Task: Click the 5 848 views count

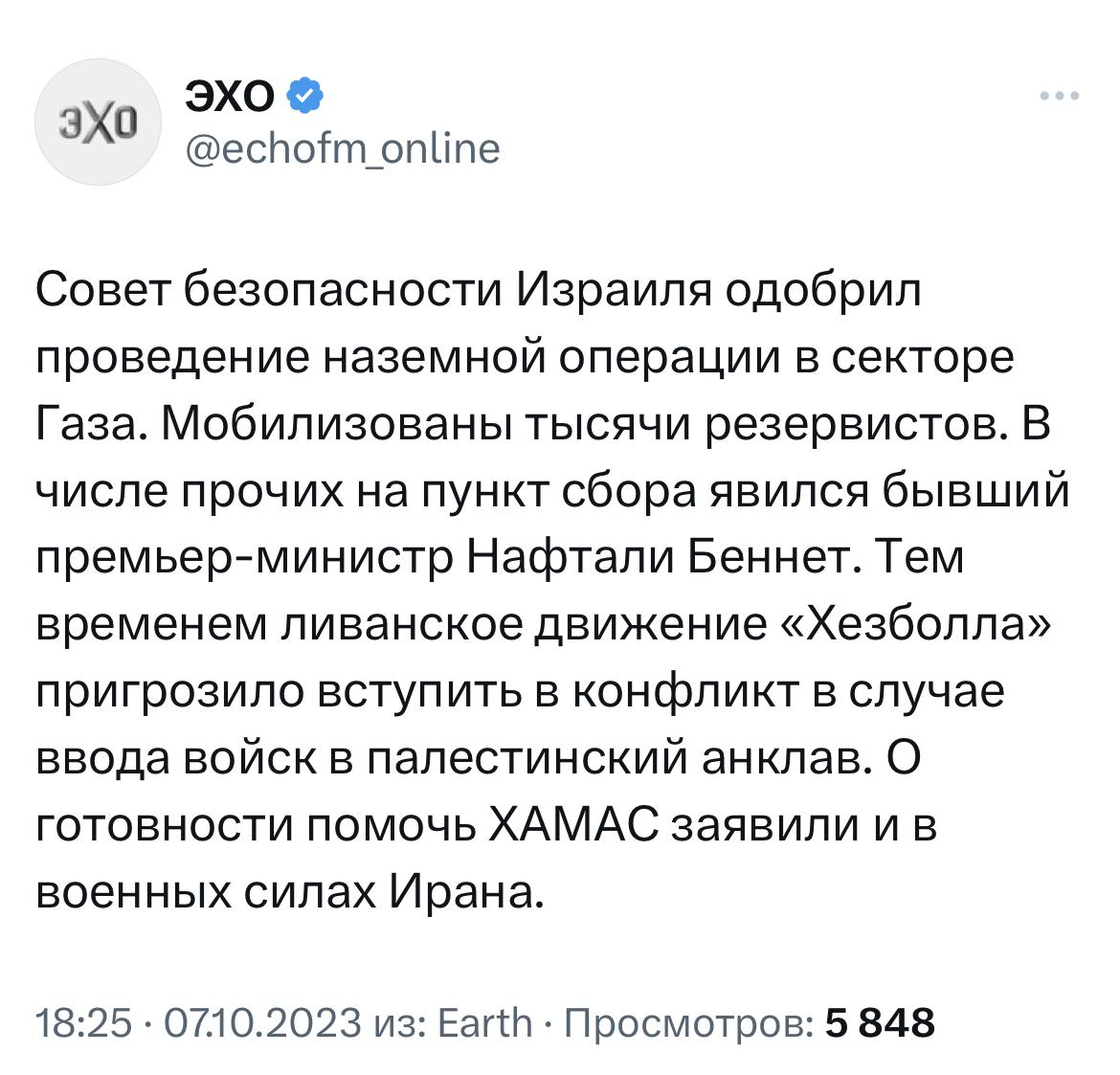Action: pos(880,1023)
